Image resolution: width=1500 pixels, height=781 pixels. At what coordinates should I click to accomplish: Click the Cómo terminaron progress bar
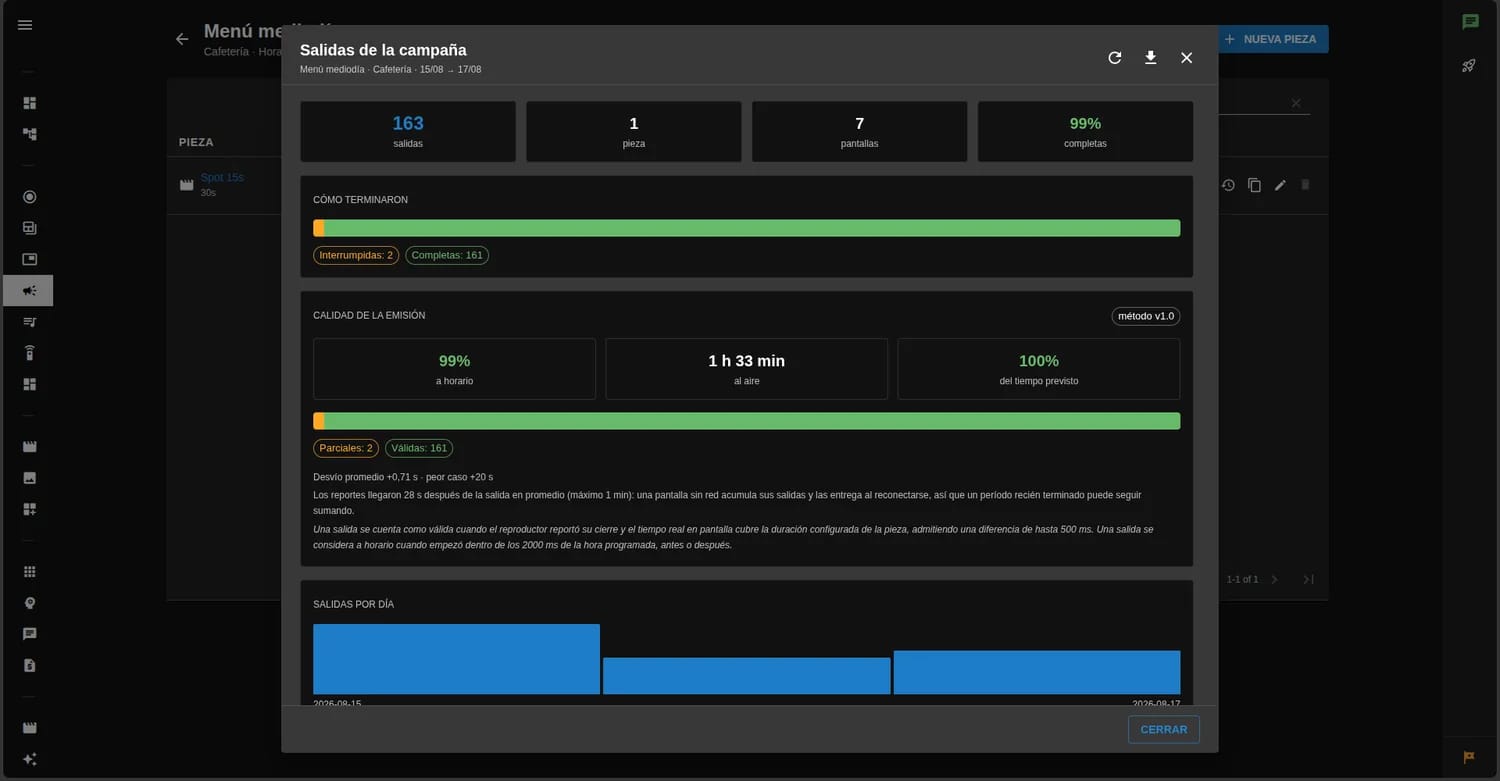coord(746,228)
